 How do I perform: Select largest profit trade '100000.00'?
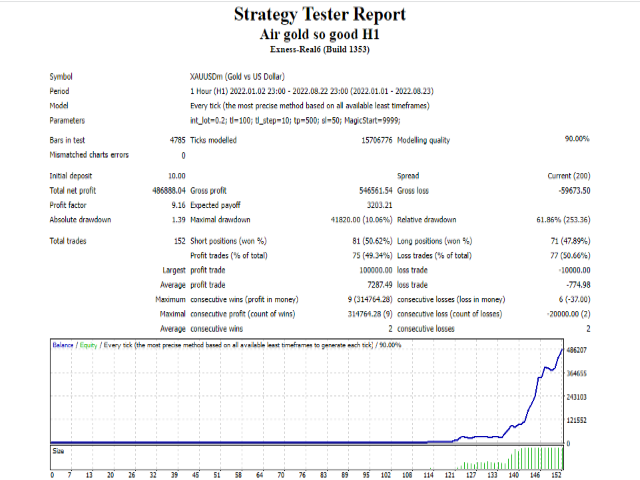(376, 270)
